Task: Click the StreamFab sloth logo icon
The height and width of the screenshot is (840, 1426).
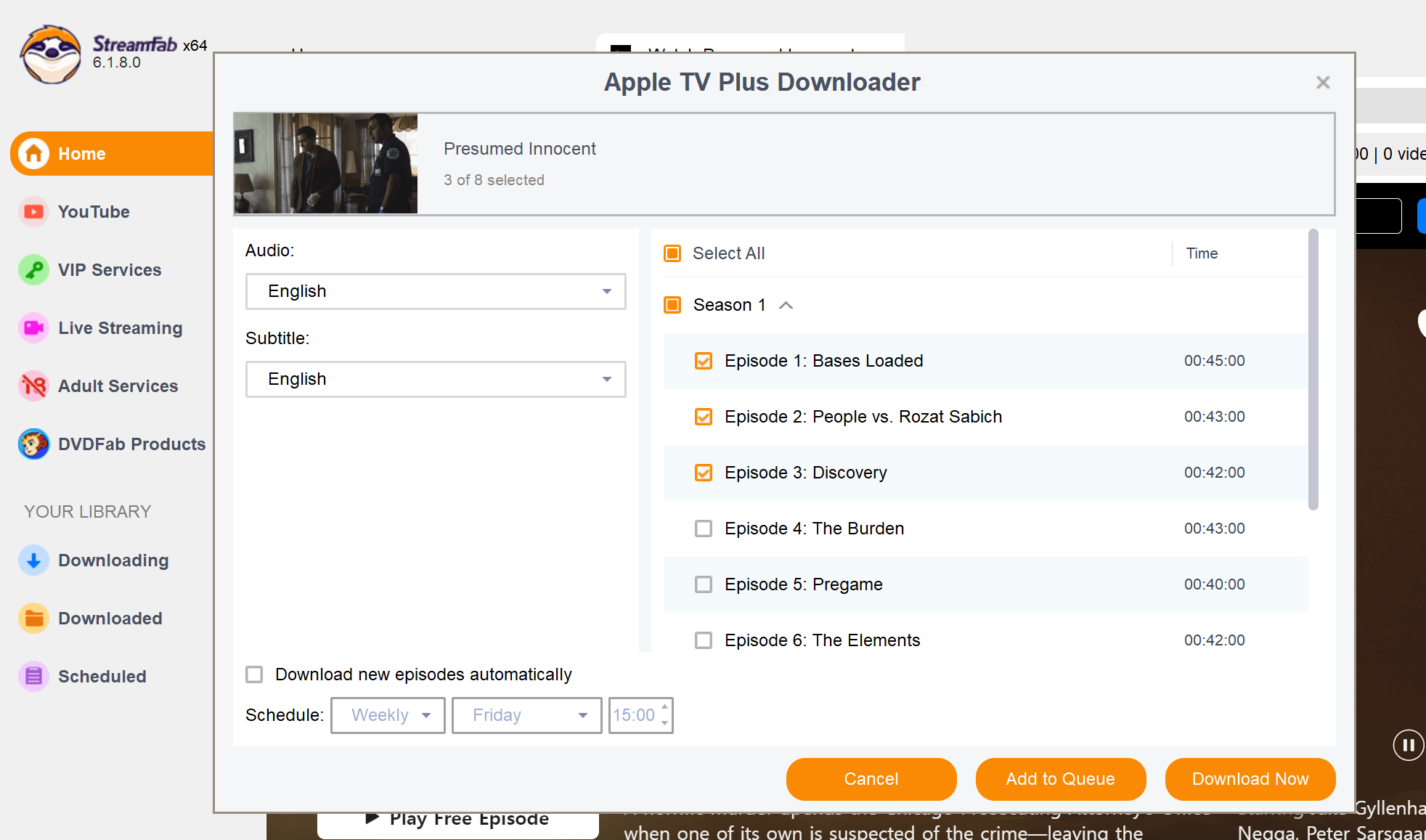Action: coord(51,55)
